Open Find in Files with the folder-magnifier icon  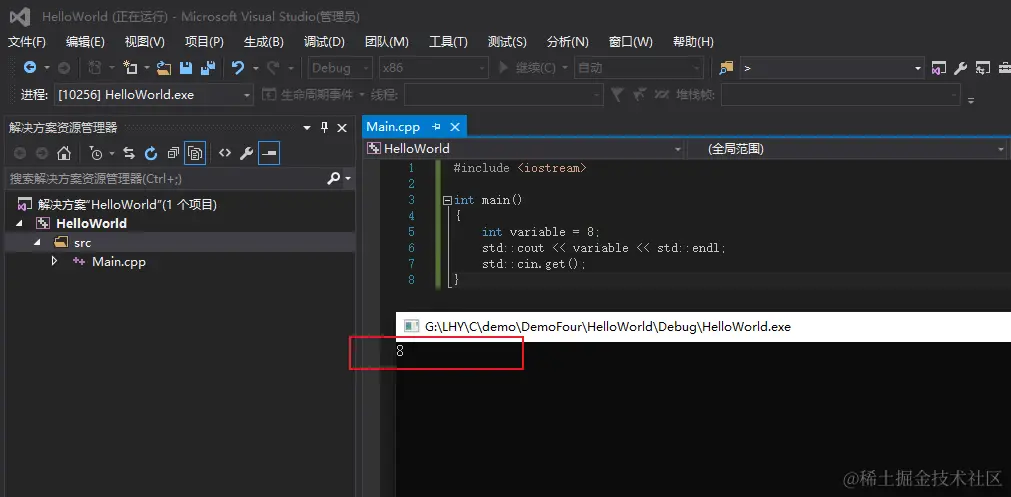pos(727,68)
